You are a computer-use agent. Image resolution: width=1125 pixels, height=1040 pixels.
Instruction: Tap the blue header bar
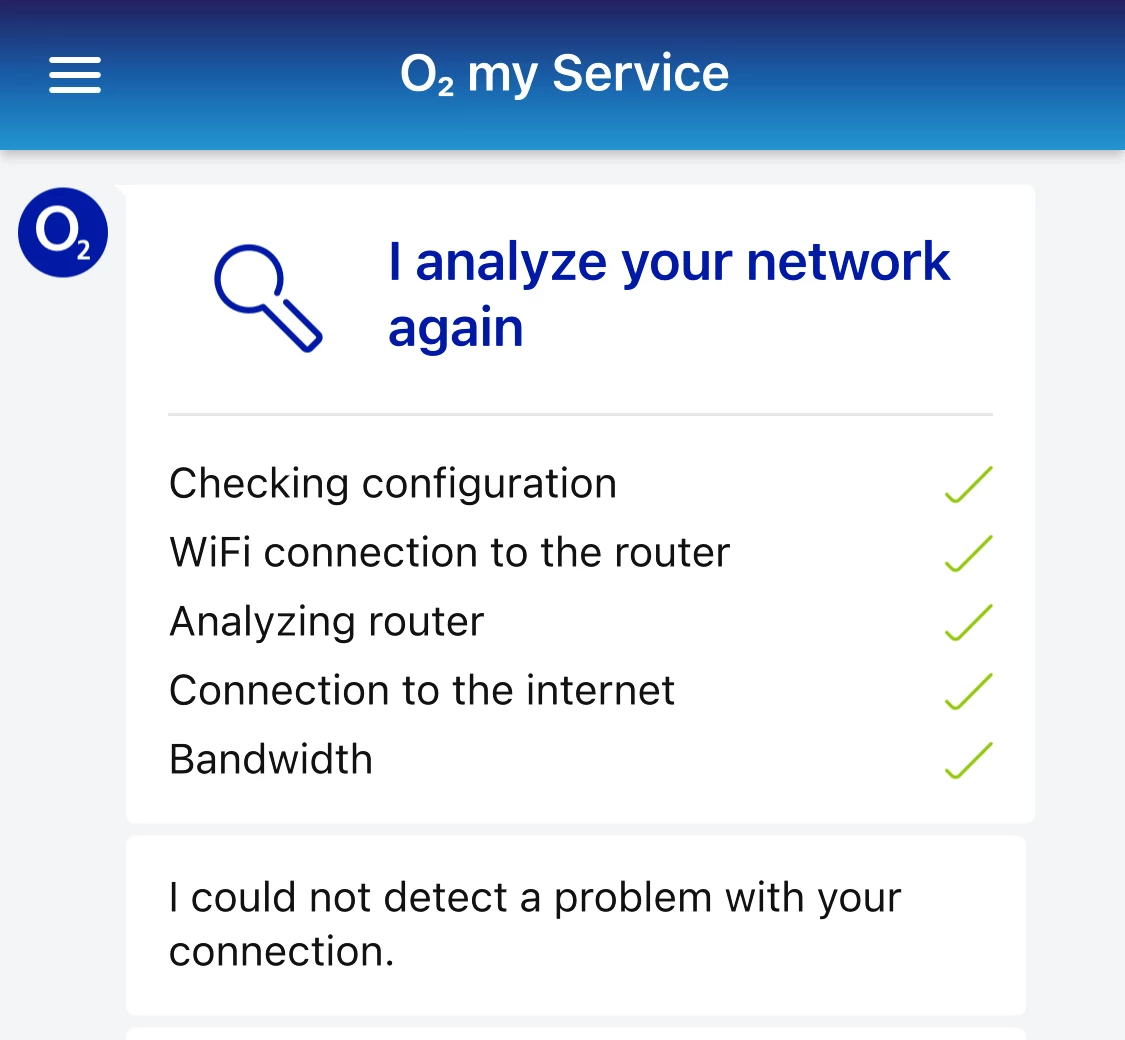(900, 75)
